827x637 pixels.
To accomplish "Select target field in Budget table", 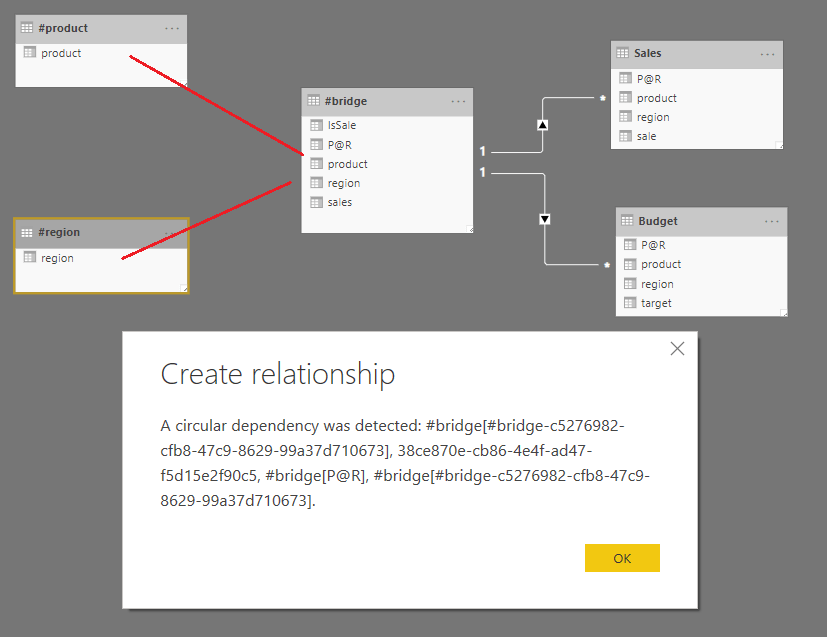I will [x=656, y=303].
